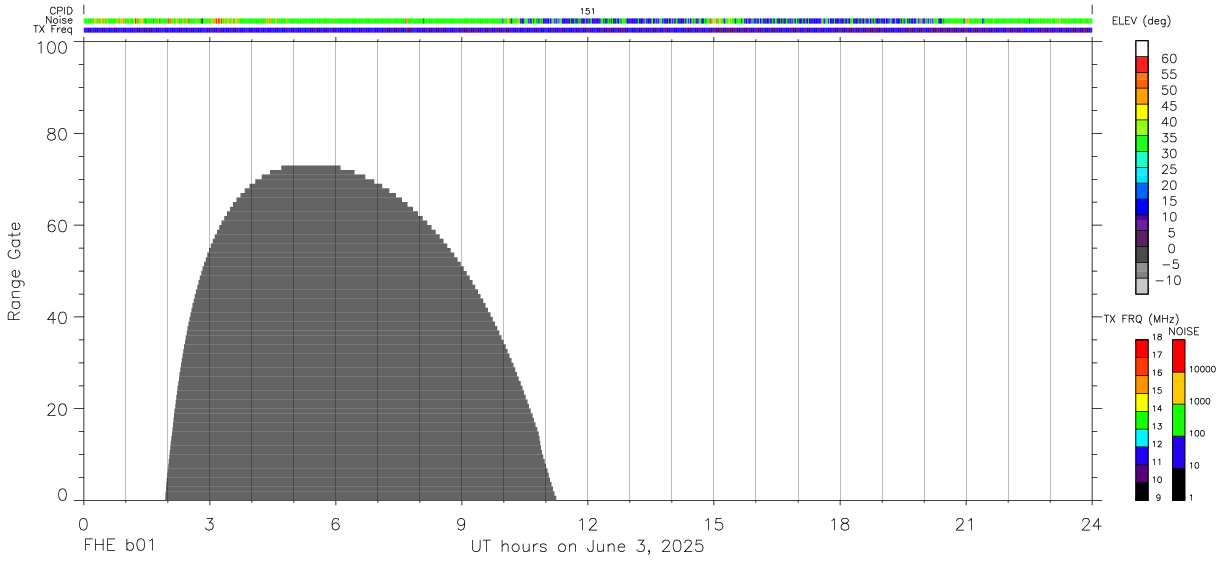The width and height of the screenshot is (1228, 567).
Task: Choose the blue NOISE swatch between 10 and 100
Action: tap(1178, 452)
